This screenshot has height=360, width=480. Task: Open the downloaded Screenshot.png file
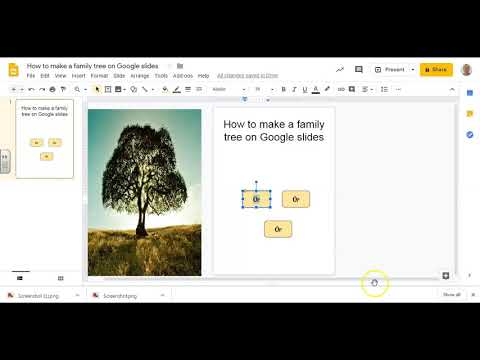click(x=120, y=296)
